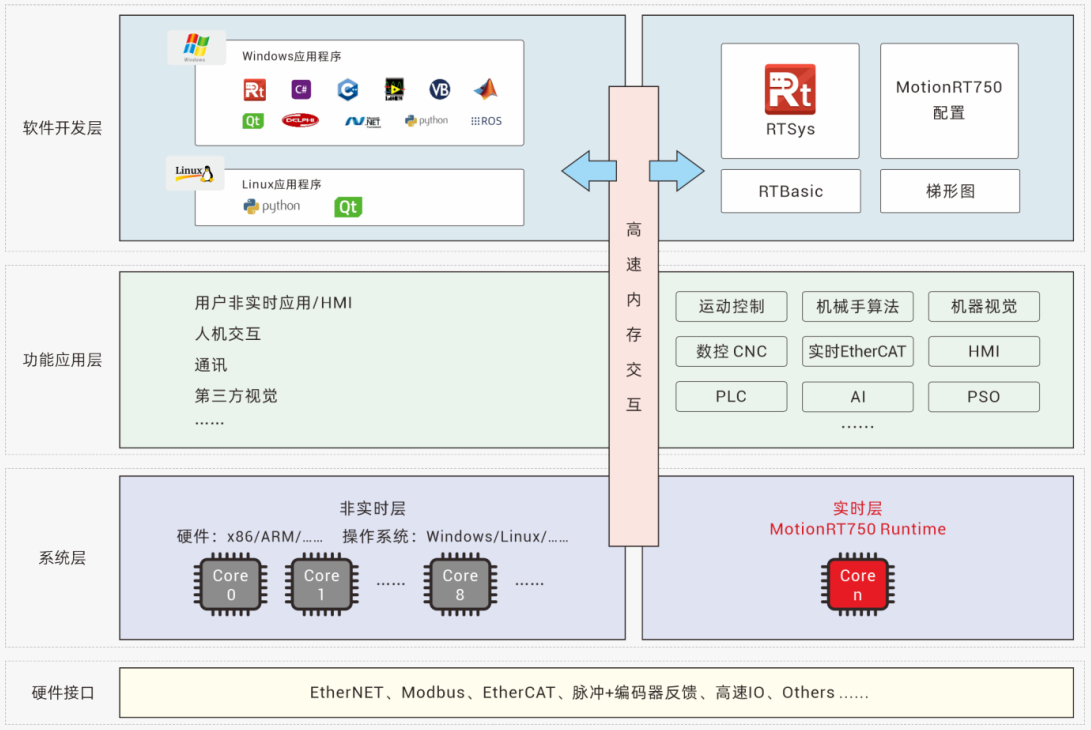Click the Qt icon in Windows应用程序

(253, 121)
